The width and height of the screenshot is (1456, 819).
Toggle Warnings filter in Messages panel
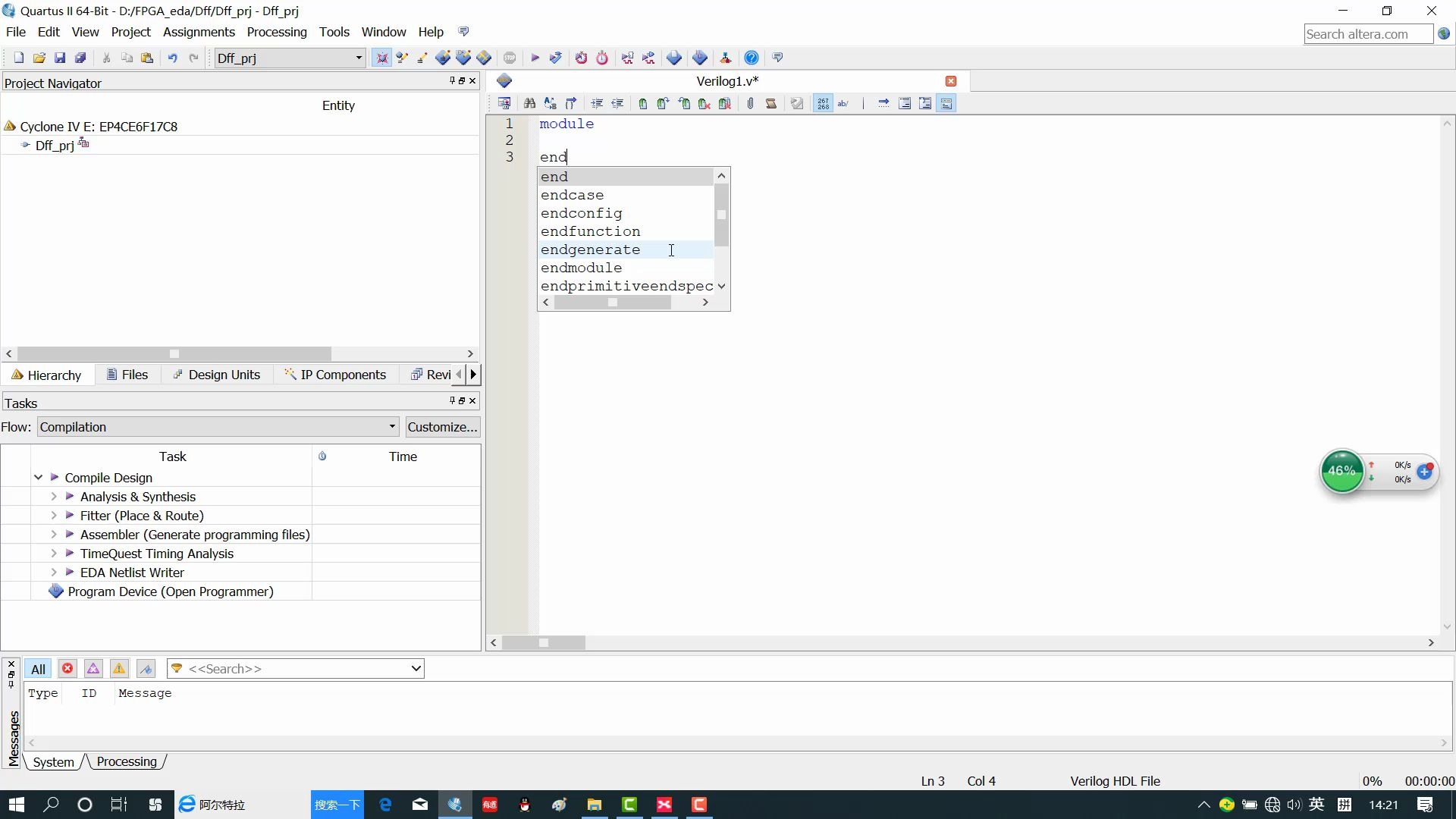[119, 669]
